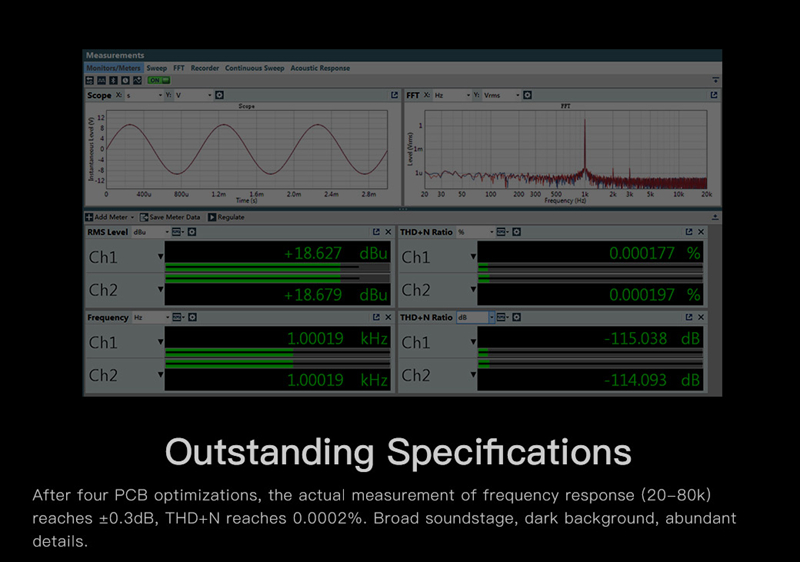The image size is (800, 562).
Task: Click Save Meter Data
Action: (x=170, y=217)
